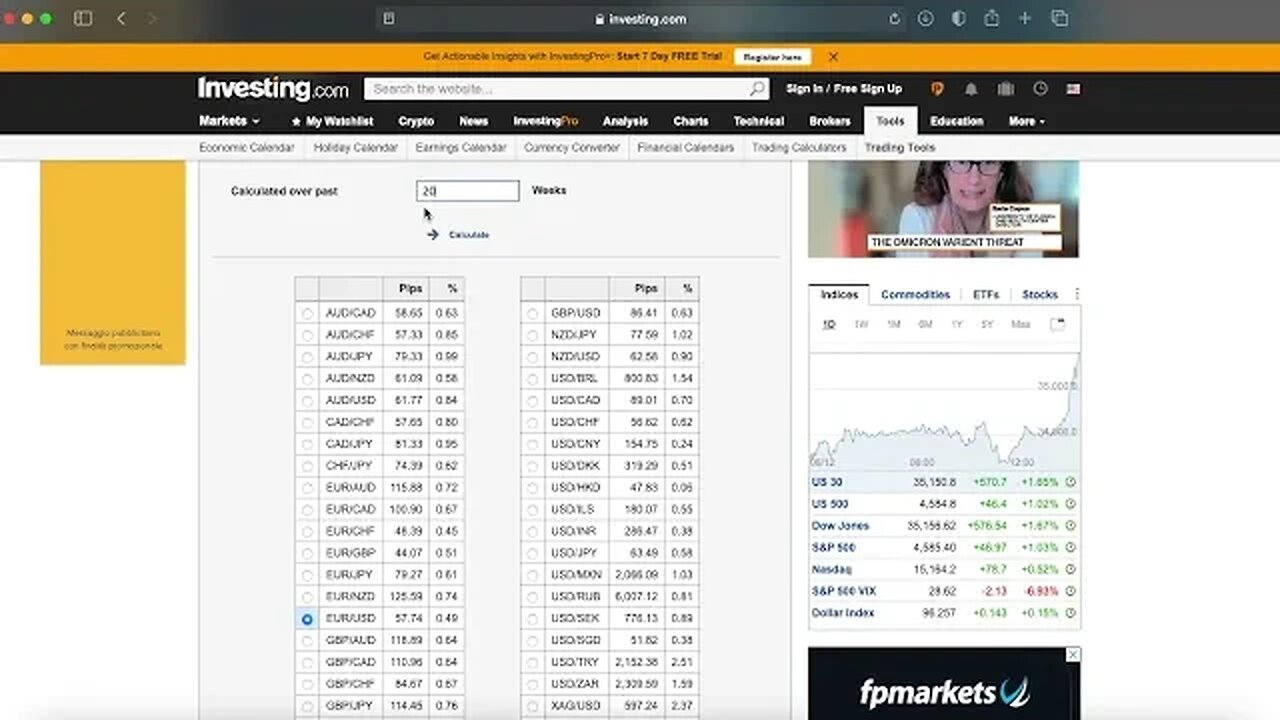Toggle the Safari sidebar icon
The width and height of the screenshot is (1280, 720).
click(83, 18)
